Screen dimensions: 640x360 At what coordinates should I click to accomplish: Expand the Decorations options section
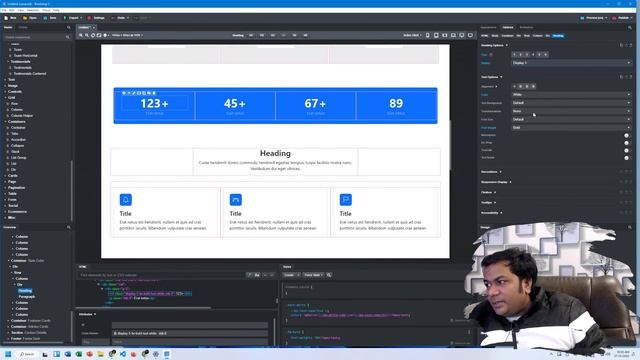tap(491, 172)
